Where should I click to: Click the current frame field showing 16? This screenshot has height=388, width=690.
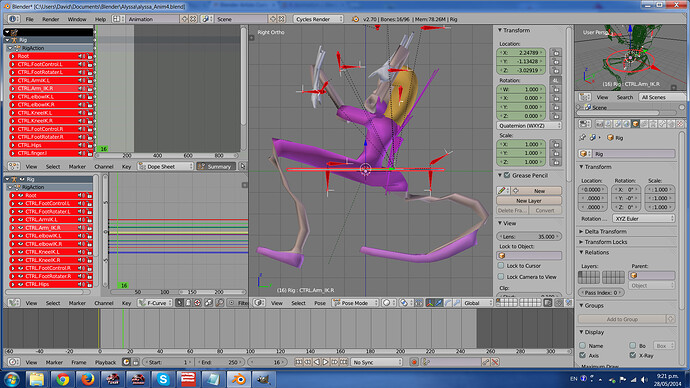269,362
